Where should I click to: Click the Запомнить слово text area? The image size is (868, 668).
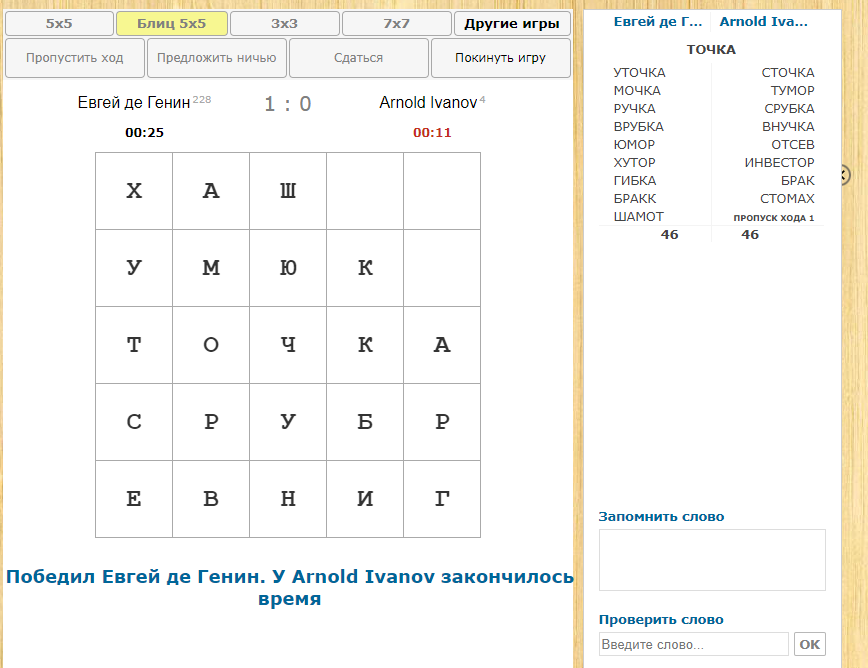point(712,560)
